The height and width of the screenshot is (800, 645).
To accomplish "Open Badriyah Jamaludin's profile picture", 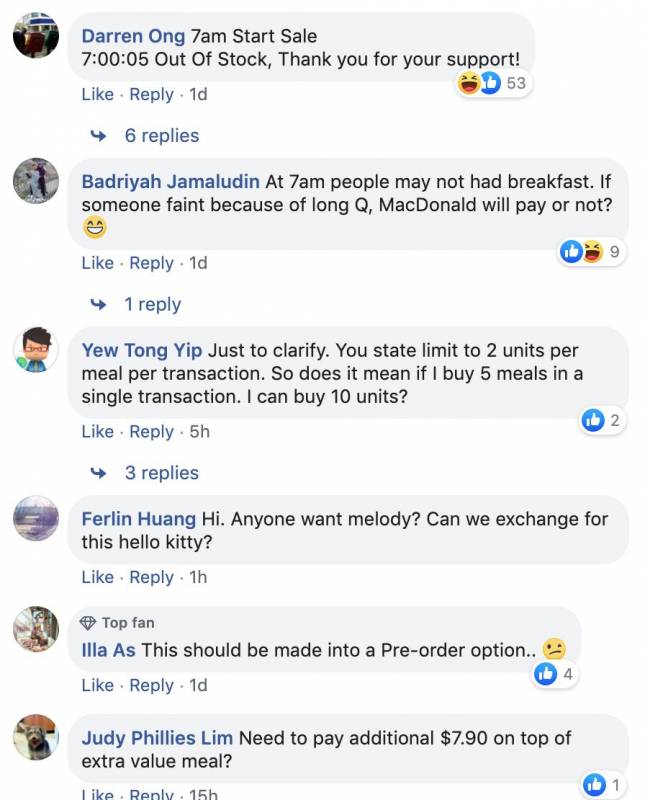I will [36, 181].
